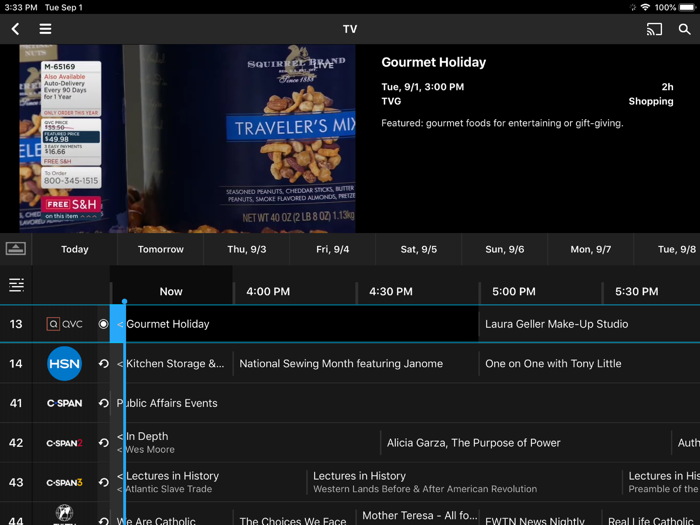The image size is (700, 525).
Task: Tap the restart icon on HSN row
Action: pos(104,363)
